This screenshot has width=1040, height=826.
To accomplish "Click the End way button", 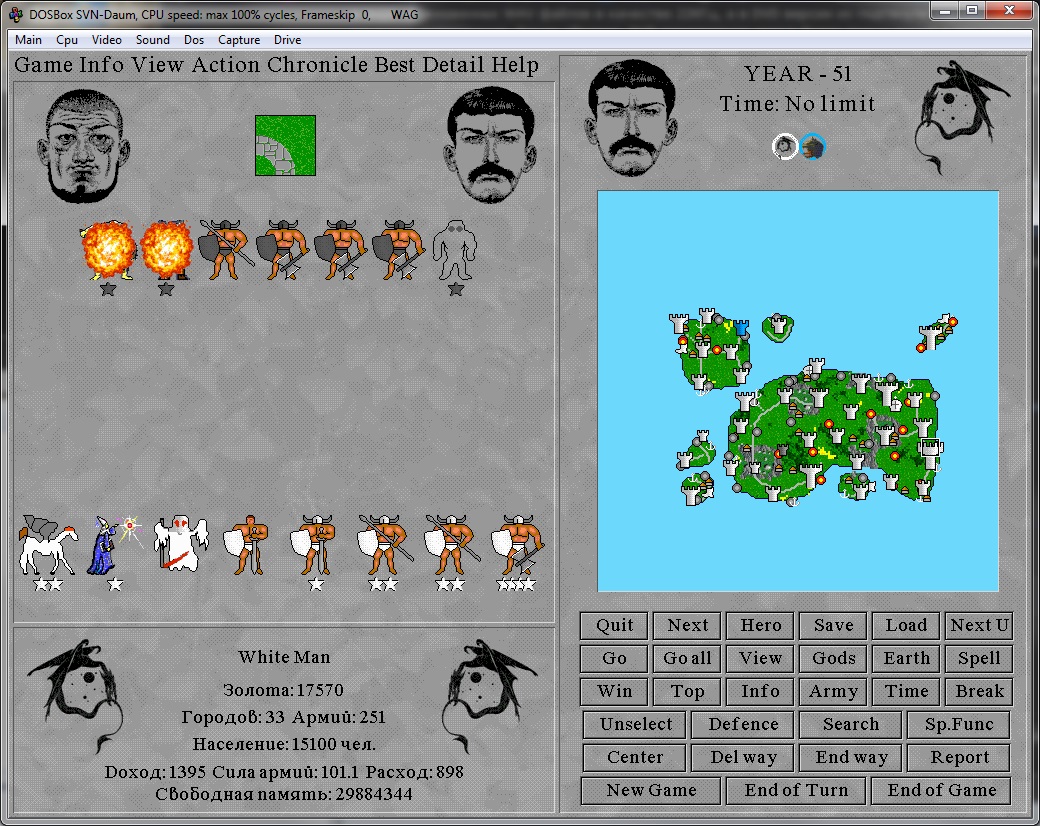I will coord(851,758).
